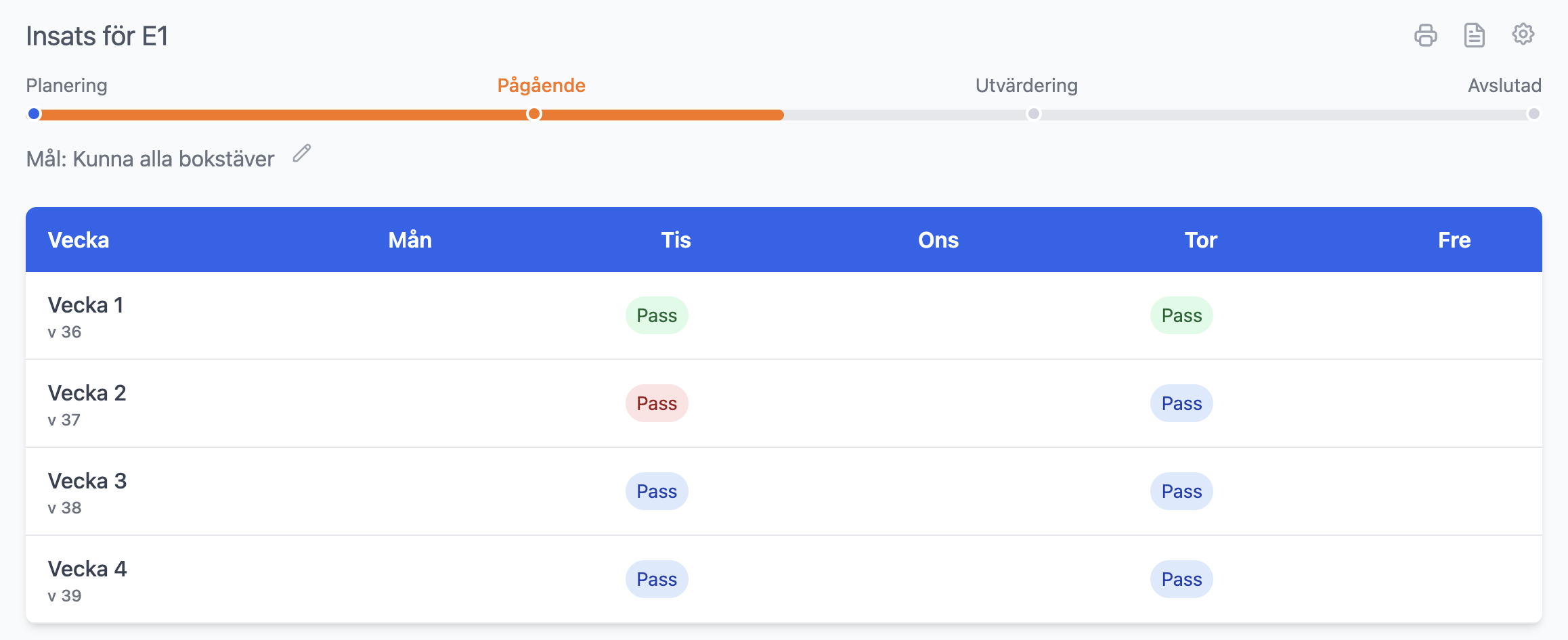Select Thursday Pass in Vecka 4
Image resolution: width=1568 pixels, height=640 pixels.
(x=1181, y=579)
